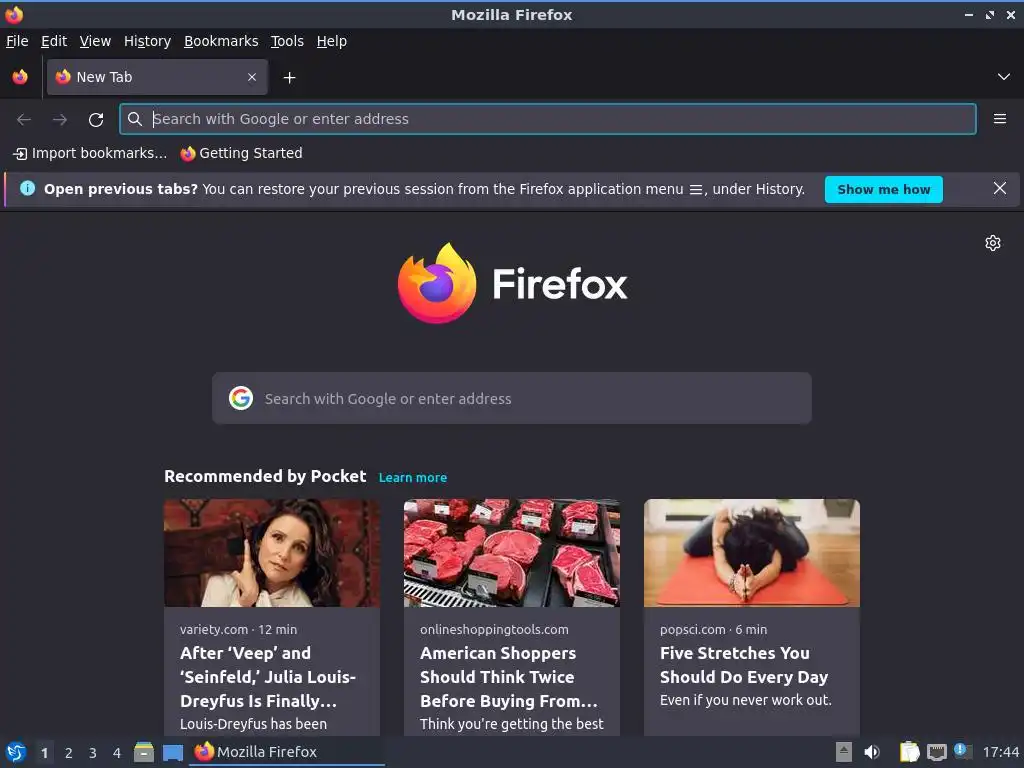
Task: Click 'variety.com · 12 min' text
Action: coord(238,630)
